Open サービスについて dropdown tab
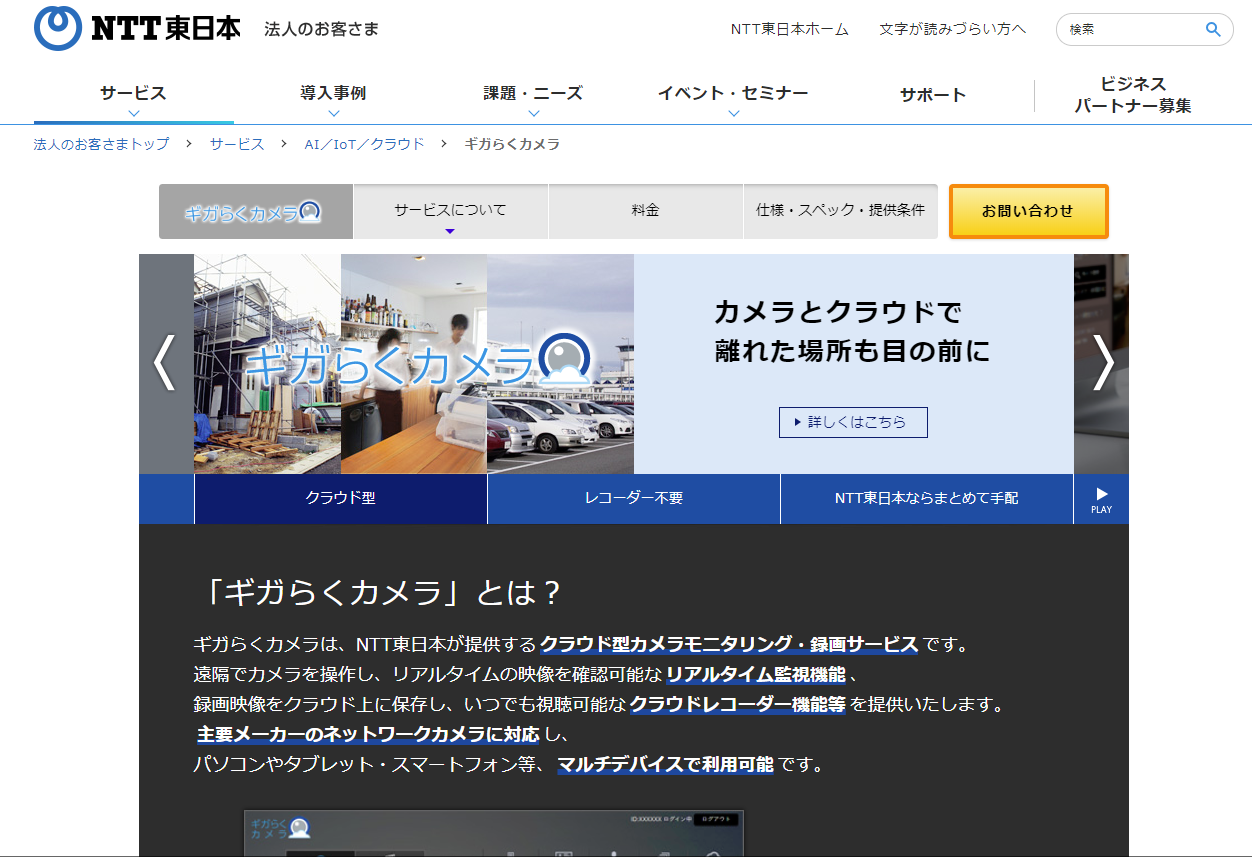Viewport: 1252px width, 857px height. (x=450, y=211)
